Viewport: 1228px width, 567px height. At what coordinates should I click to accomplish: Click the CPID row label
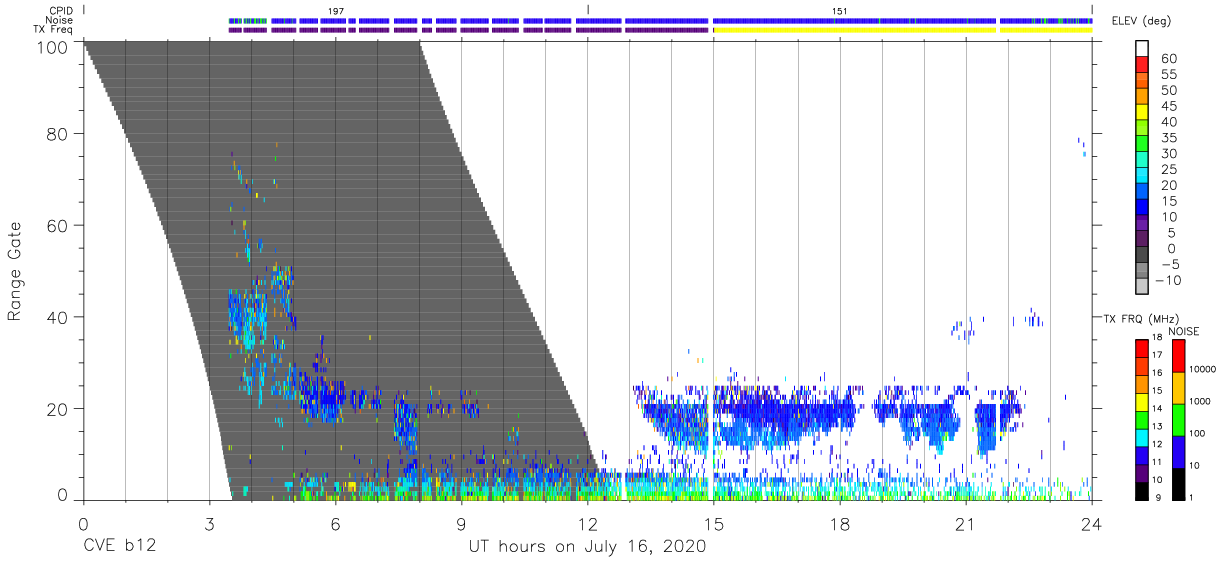60,10
